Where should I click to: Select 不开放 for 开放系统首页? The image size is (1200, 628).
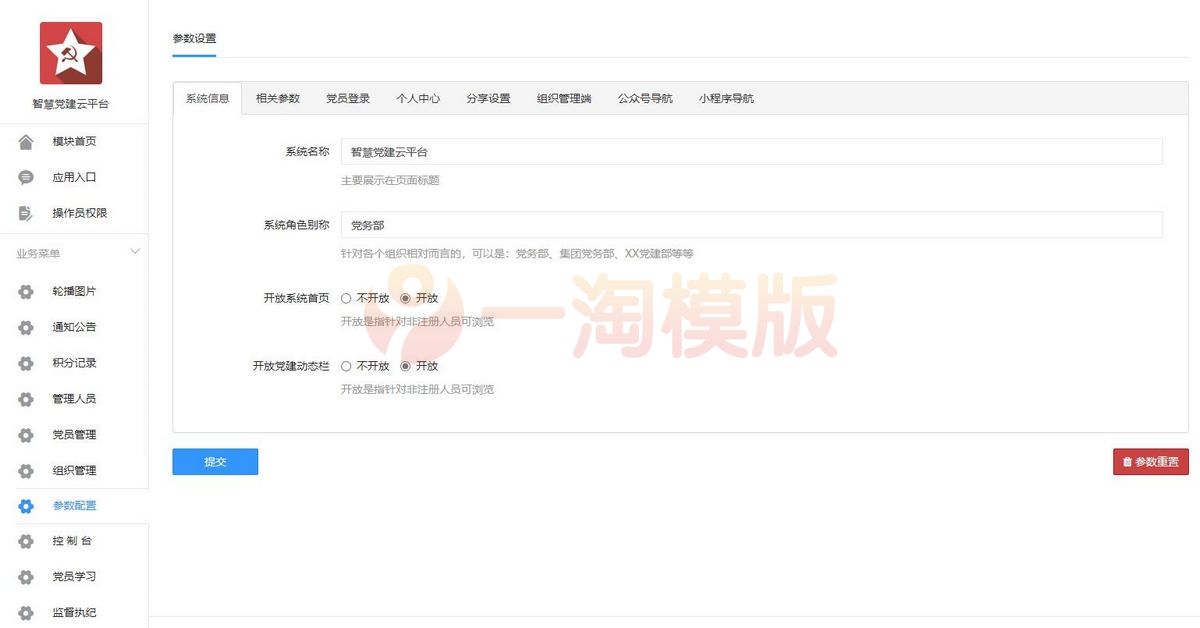[x=345, y=297]
